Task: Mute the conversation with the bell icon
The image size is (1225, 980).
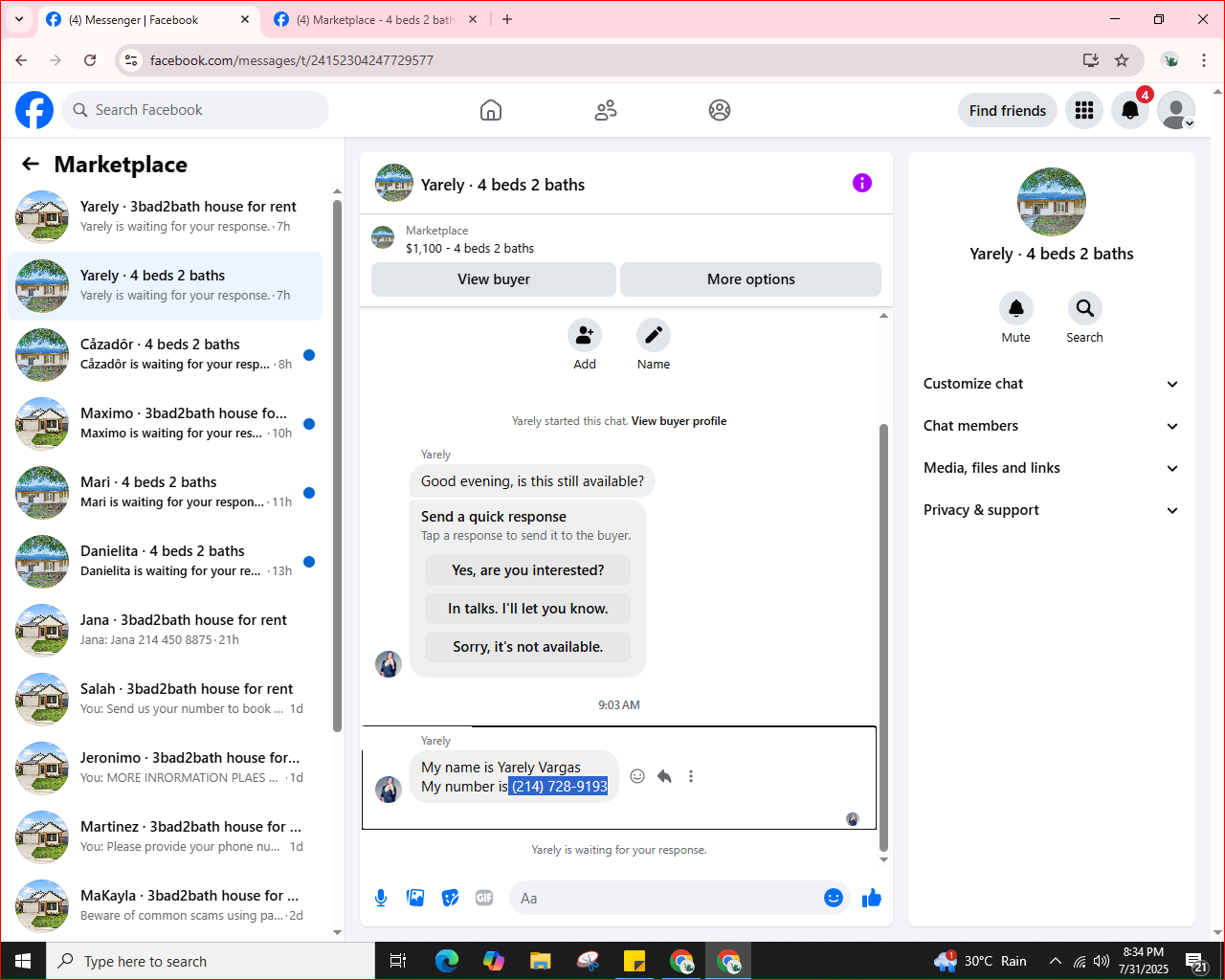Action: tap(1016, 308)
